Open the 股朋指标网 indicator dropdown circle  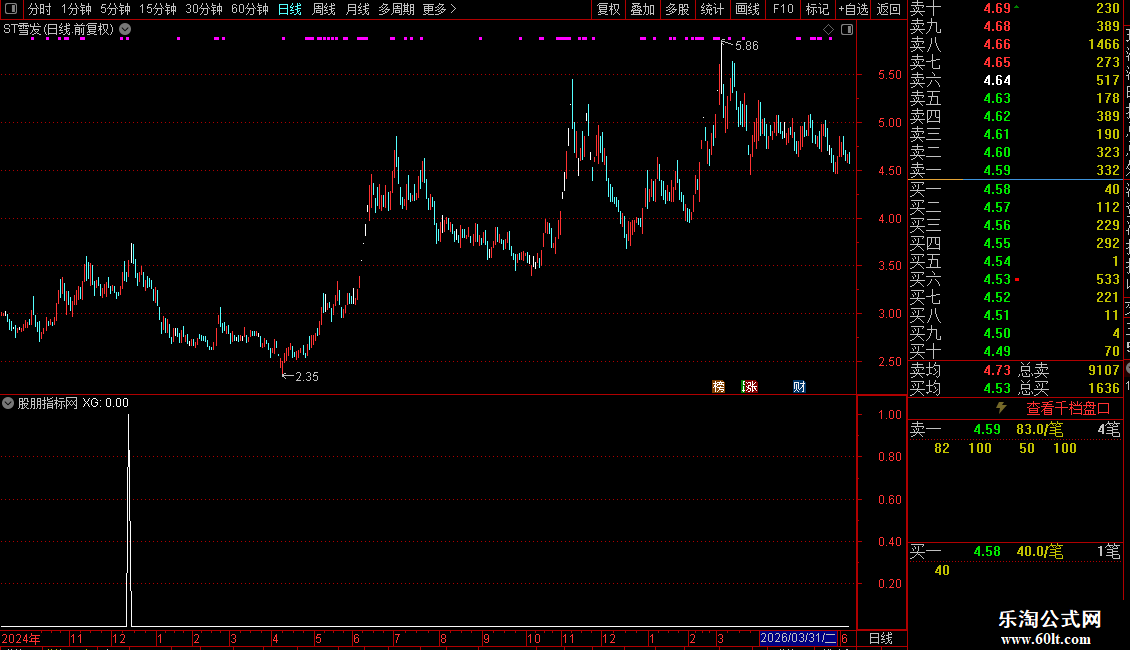pyautogui.click(x=8, y=403)
